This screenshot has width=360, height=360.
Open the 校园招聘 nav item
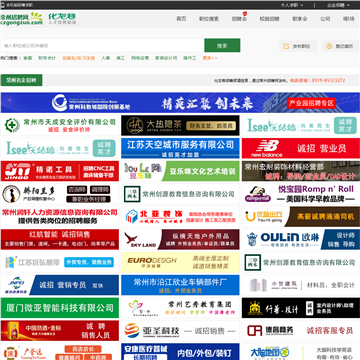(x=269, y=19)
